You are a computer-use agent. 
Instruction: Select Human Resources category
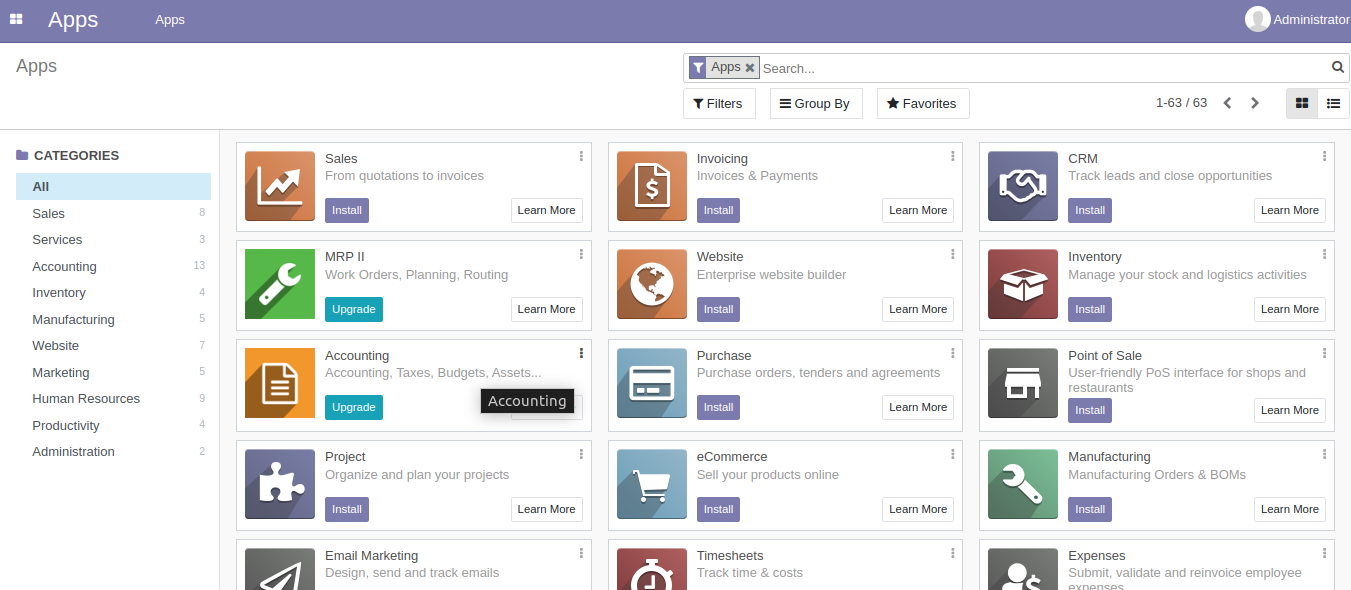[x=86, y=399]
